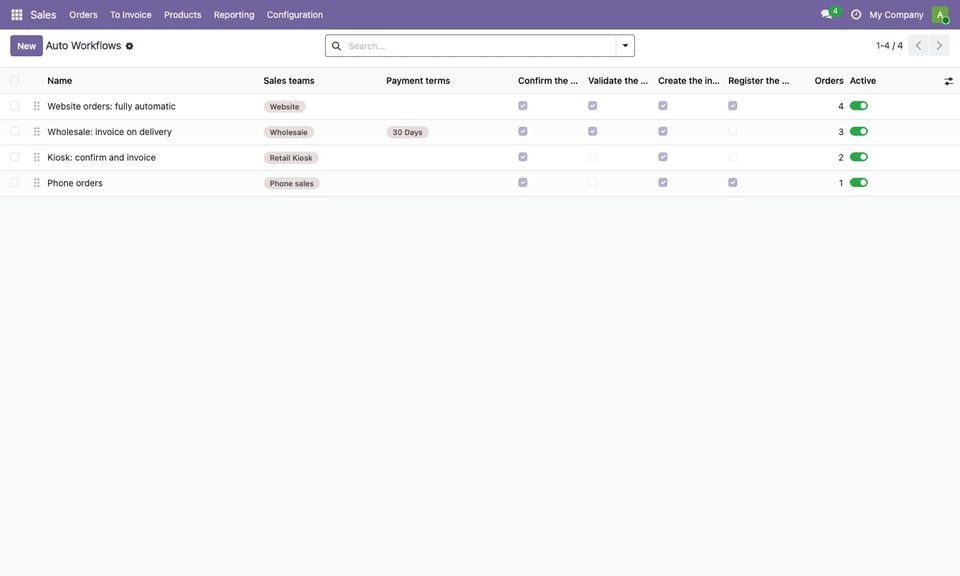Grab the drag handle for Kiosk row

[x=37, y=157]
